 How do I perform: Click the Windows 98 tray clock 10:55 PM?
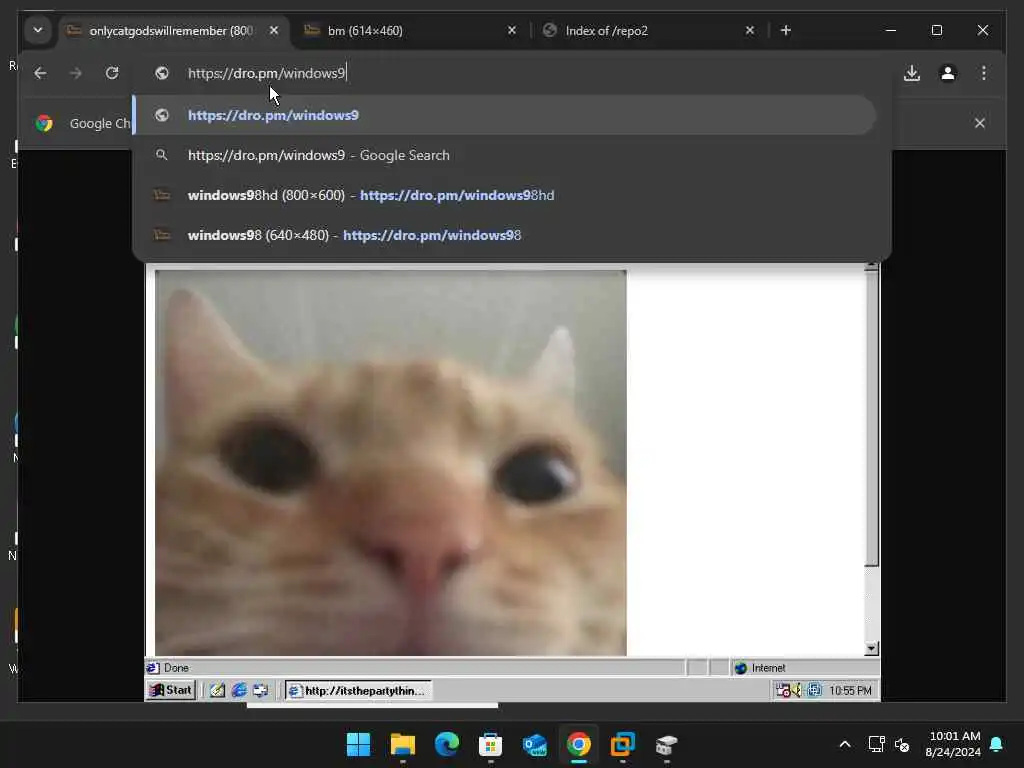pos(850,690)
